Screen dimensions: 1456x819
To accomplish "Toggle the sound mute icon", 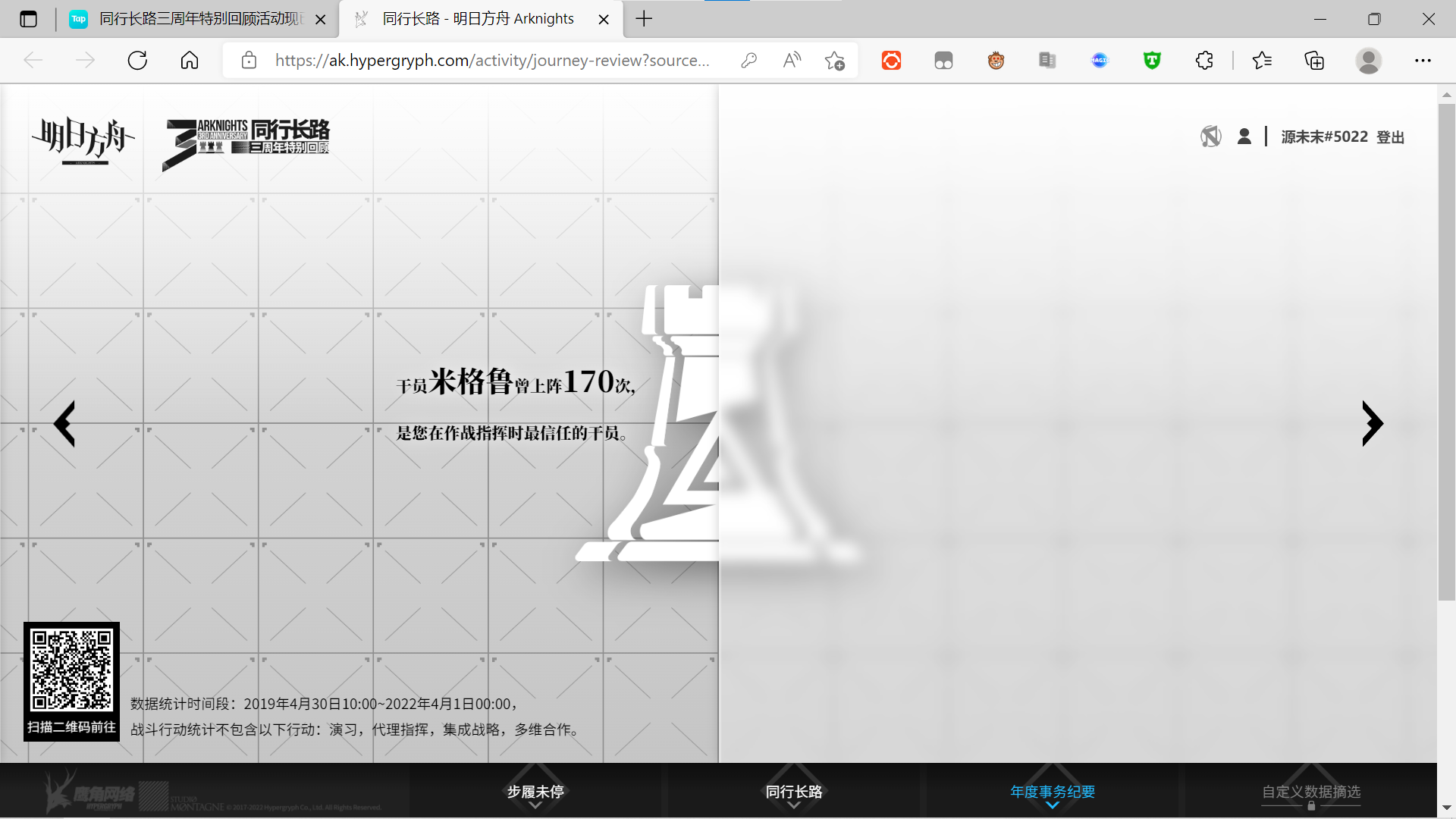I will coord(1211,136).
